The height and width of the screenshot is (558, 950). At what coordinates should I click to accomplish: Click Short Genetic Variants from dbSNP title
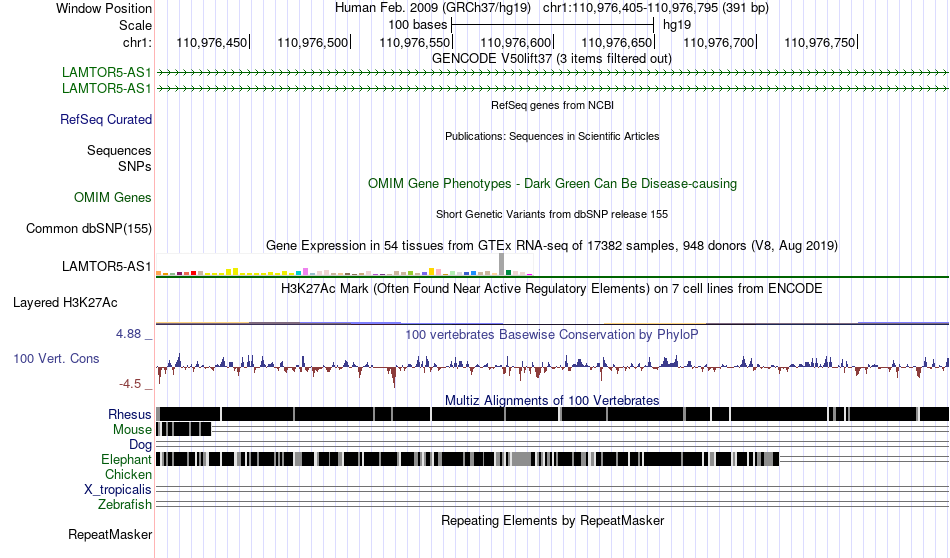click(x=552, y=214)
